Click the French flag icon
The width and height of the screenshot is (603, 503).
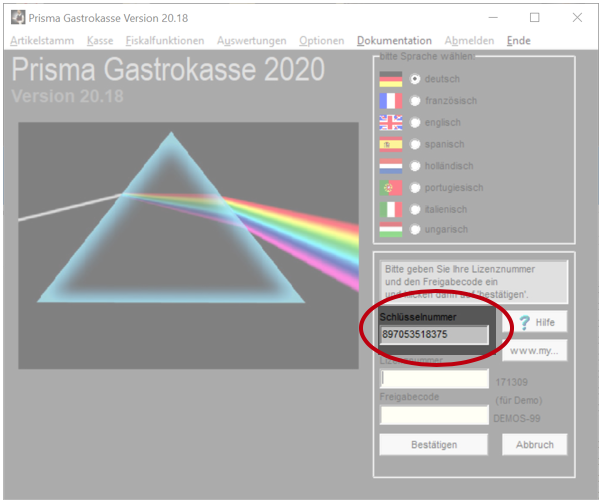(391, 101)
